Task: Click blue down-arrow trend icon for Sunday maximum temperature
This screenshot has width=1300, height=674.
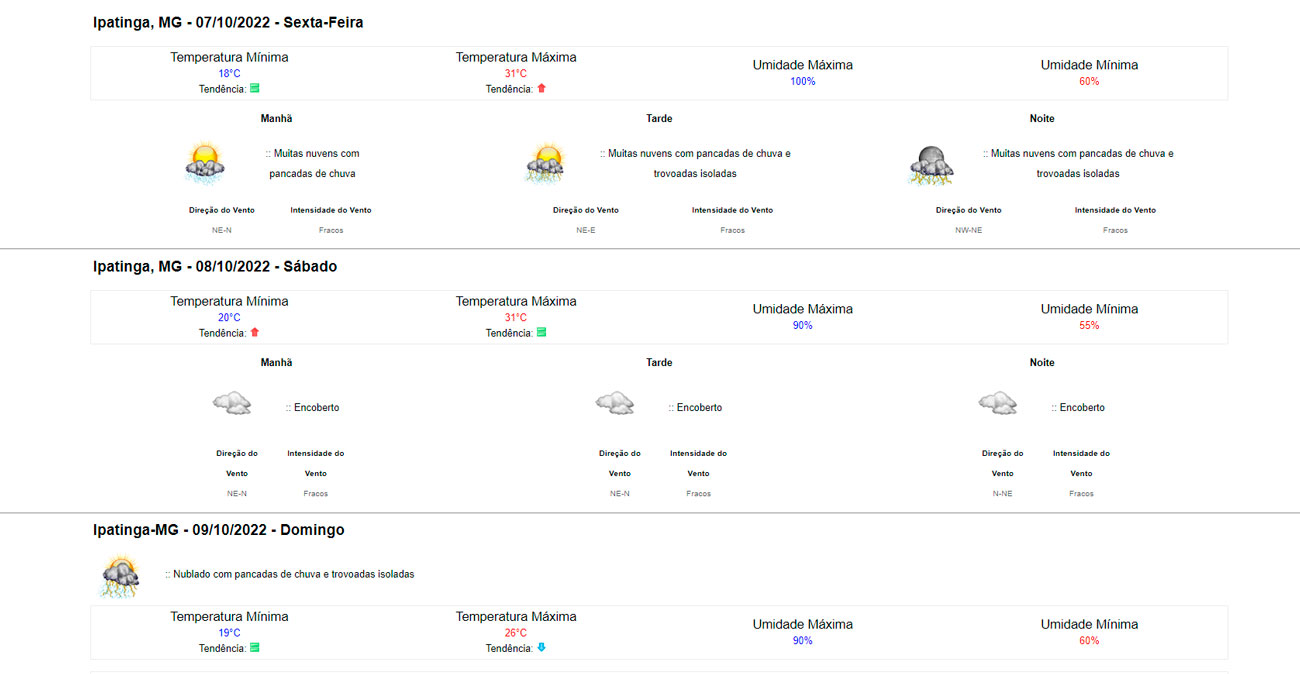Action: [x=541, y=648]
